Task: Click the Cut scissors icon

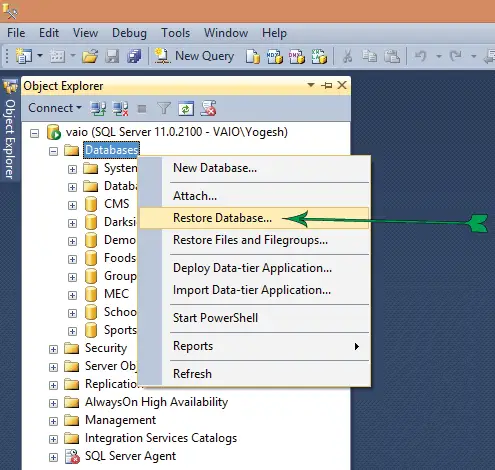Action: (347, 56)
